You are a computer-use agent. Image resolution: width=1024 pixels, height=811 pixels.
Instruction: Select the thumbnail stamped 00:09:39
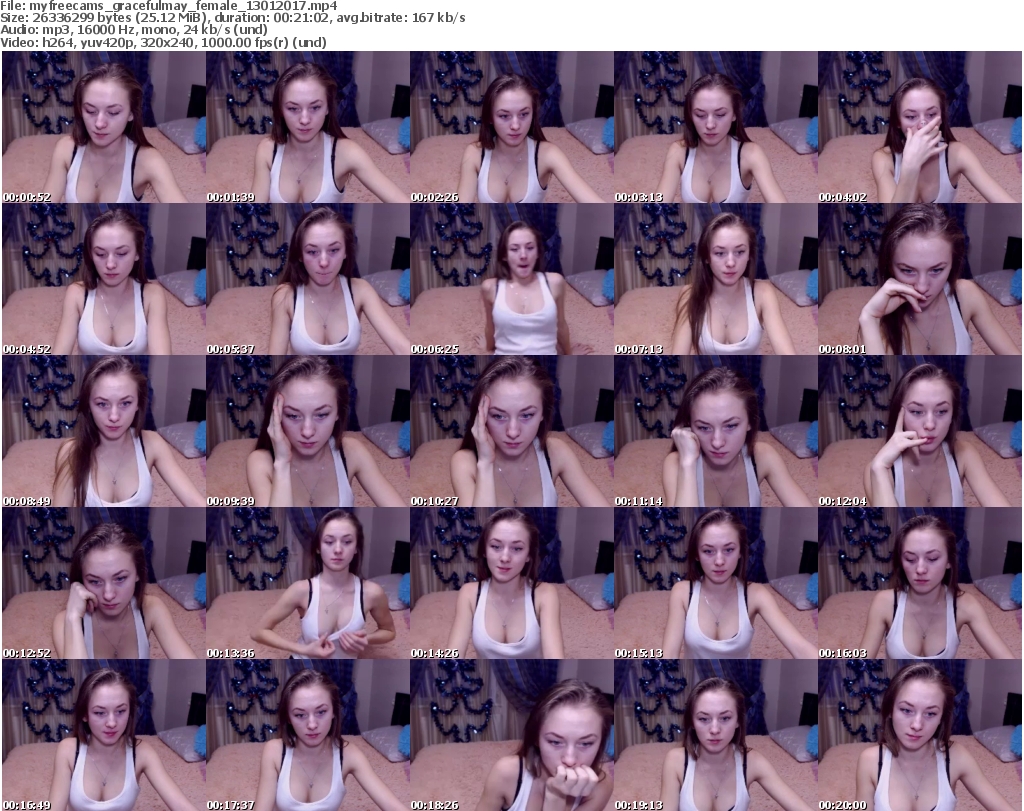308,431
